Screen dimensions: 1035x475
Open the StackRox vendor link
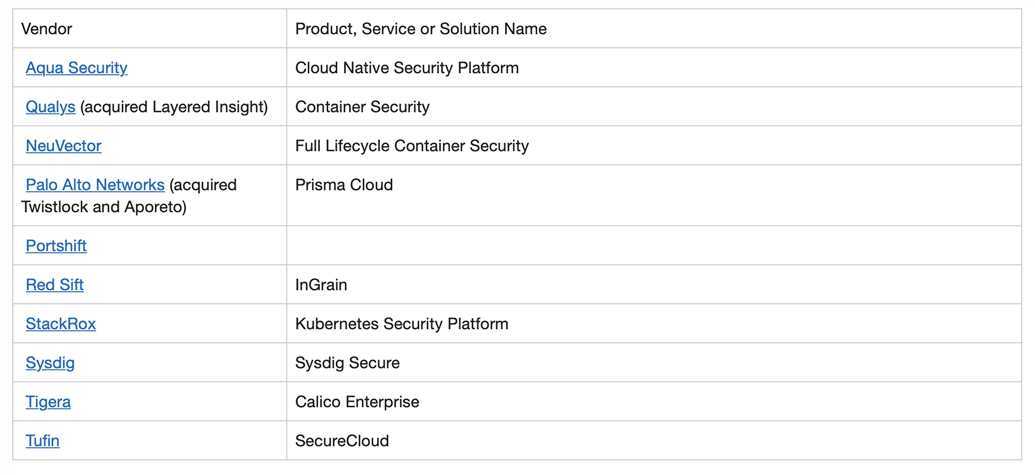tap(61, 323)
